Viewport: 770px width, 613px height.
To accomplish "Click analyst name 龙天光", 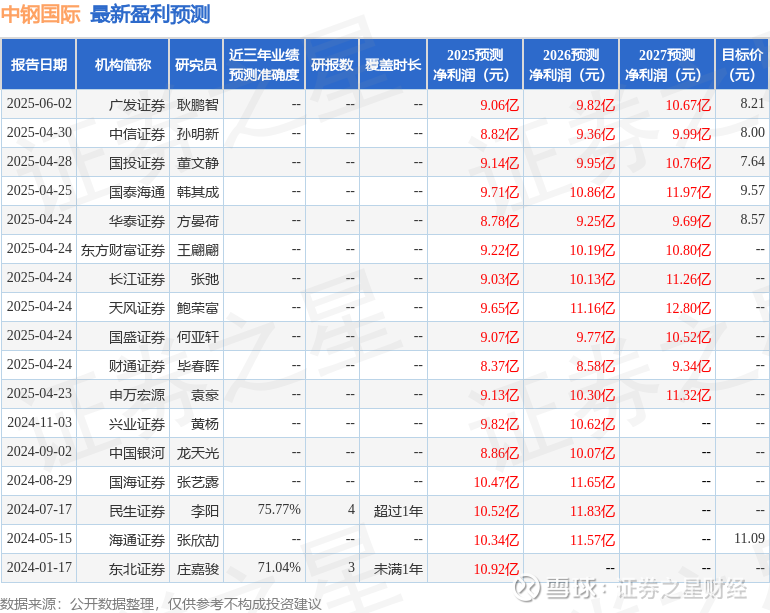I will [x=197, y=453].
